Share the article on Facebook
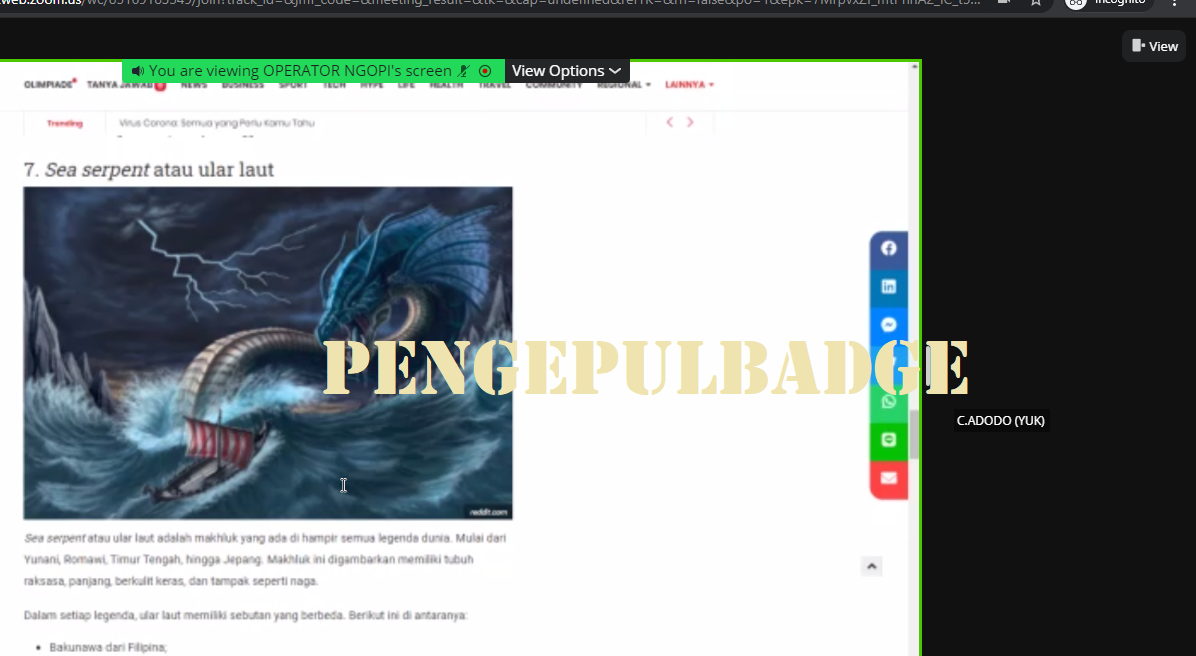Screen dimensions: 1196x656 pyautogui.click(x=889, y=249)
